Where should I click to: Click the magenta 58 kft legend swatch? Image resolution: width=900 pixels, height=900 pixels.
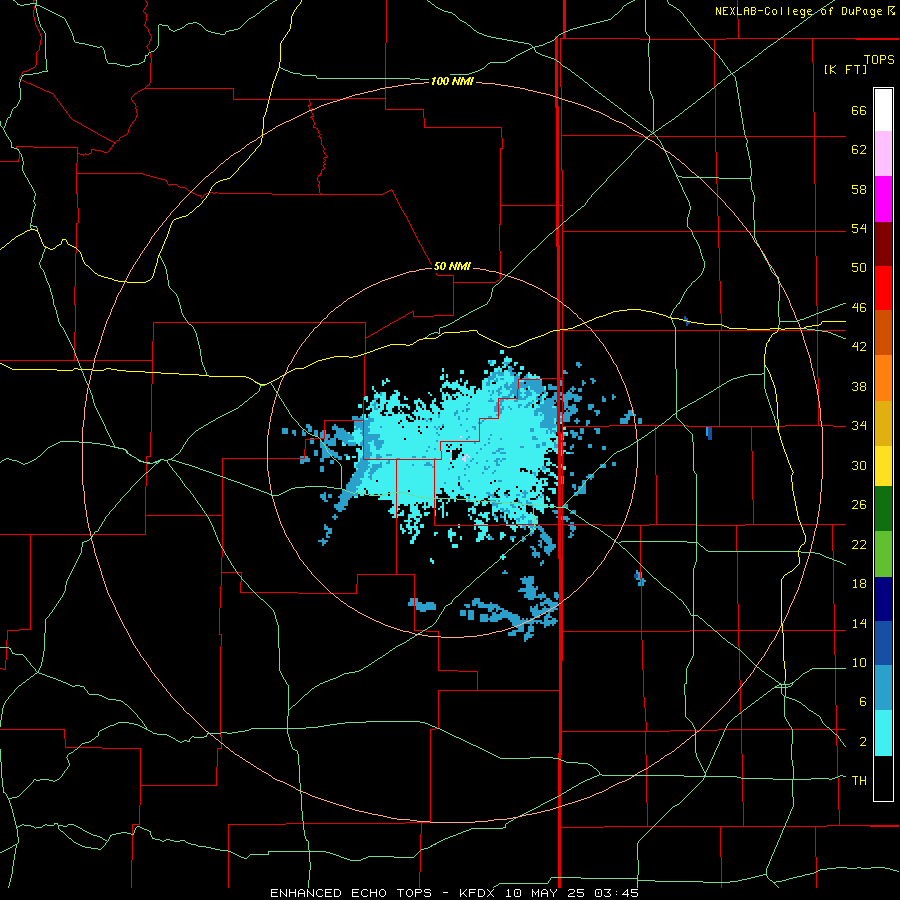(x=883, y=199)
